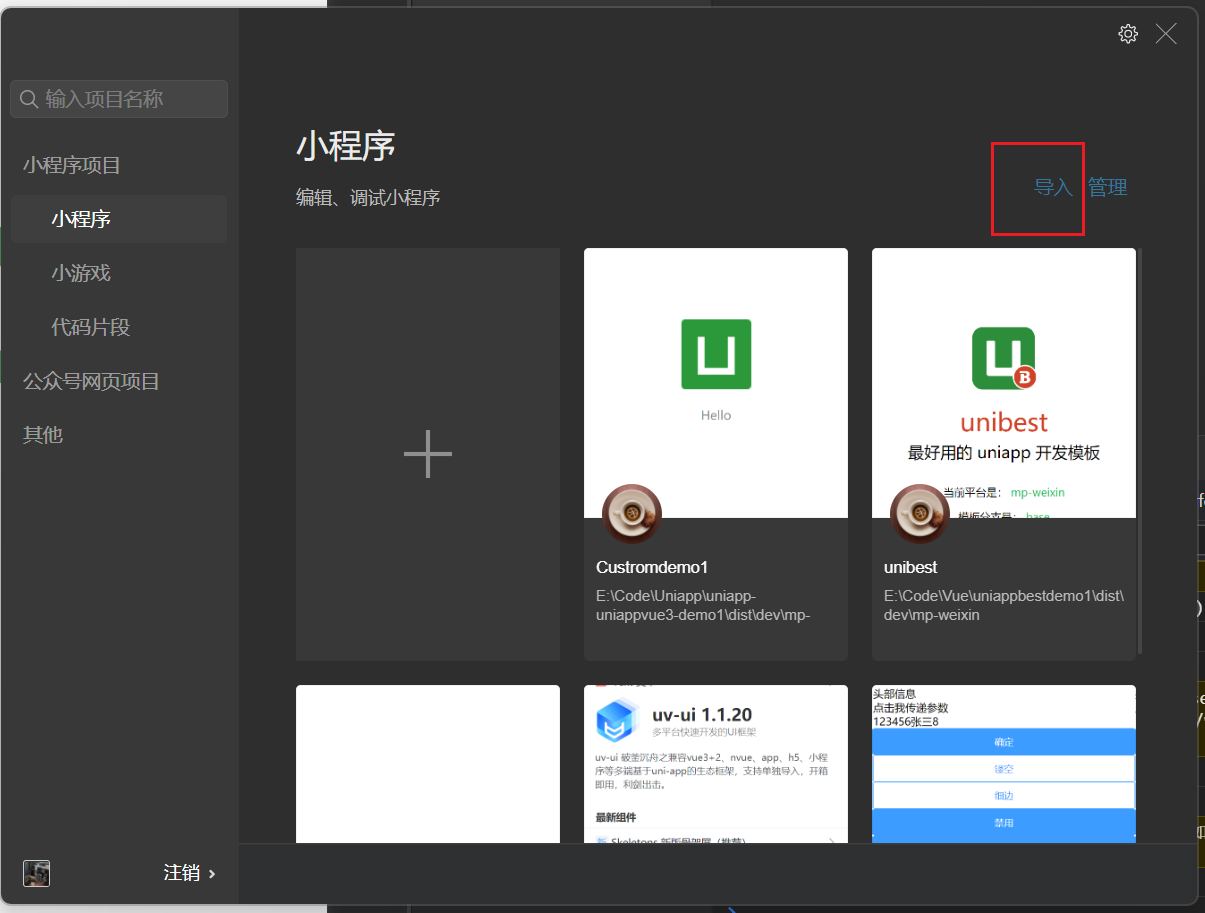Open the 其他 category
The height and width of the screenshot is (913, 1205).
pyautogui.click(x=43, y=435)
